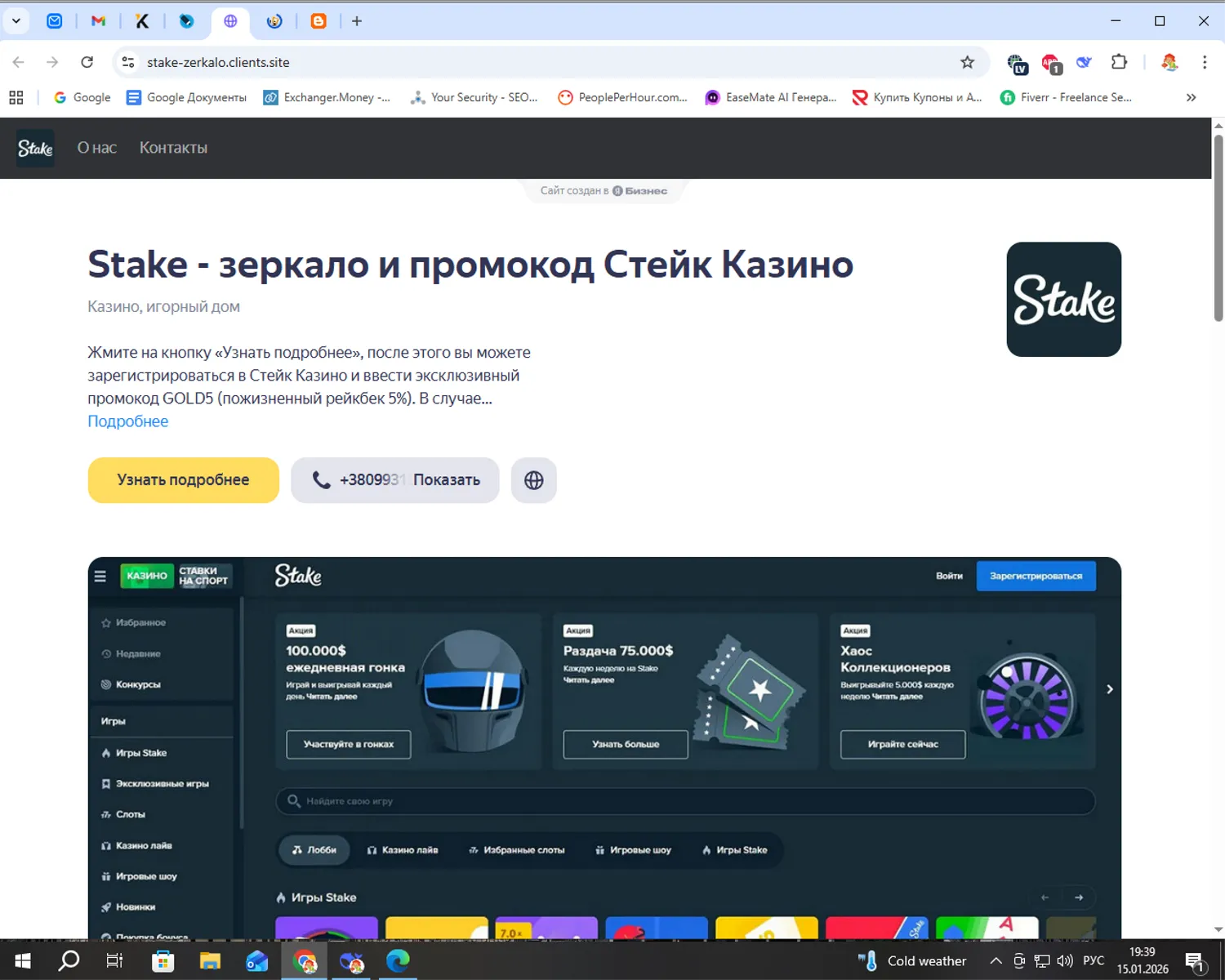Open the Cold weather taskbar widget

point(912,961)
